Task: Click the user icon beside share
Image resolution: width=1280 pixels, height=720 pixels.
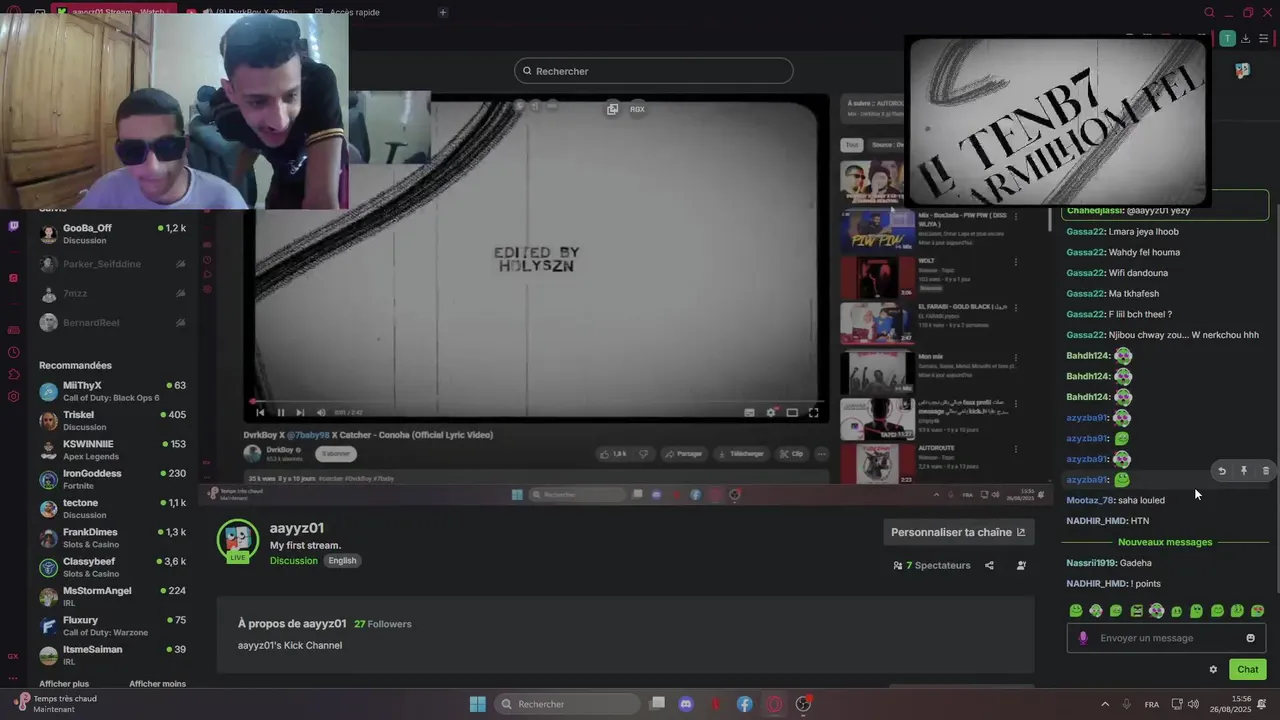Action: (1021, 566)
